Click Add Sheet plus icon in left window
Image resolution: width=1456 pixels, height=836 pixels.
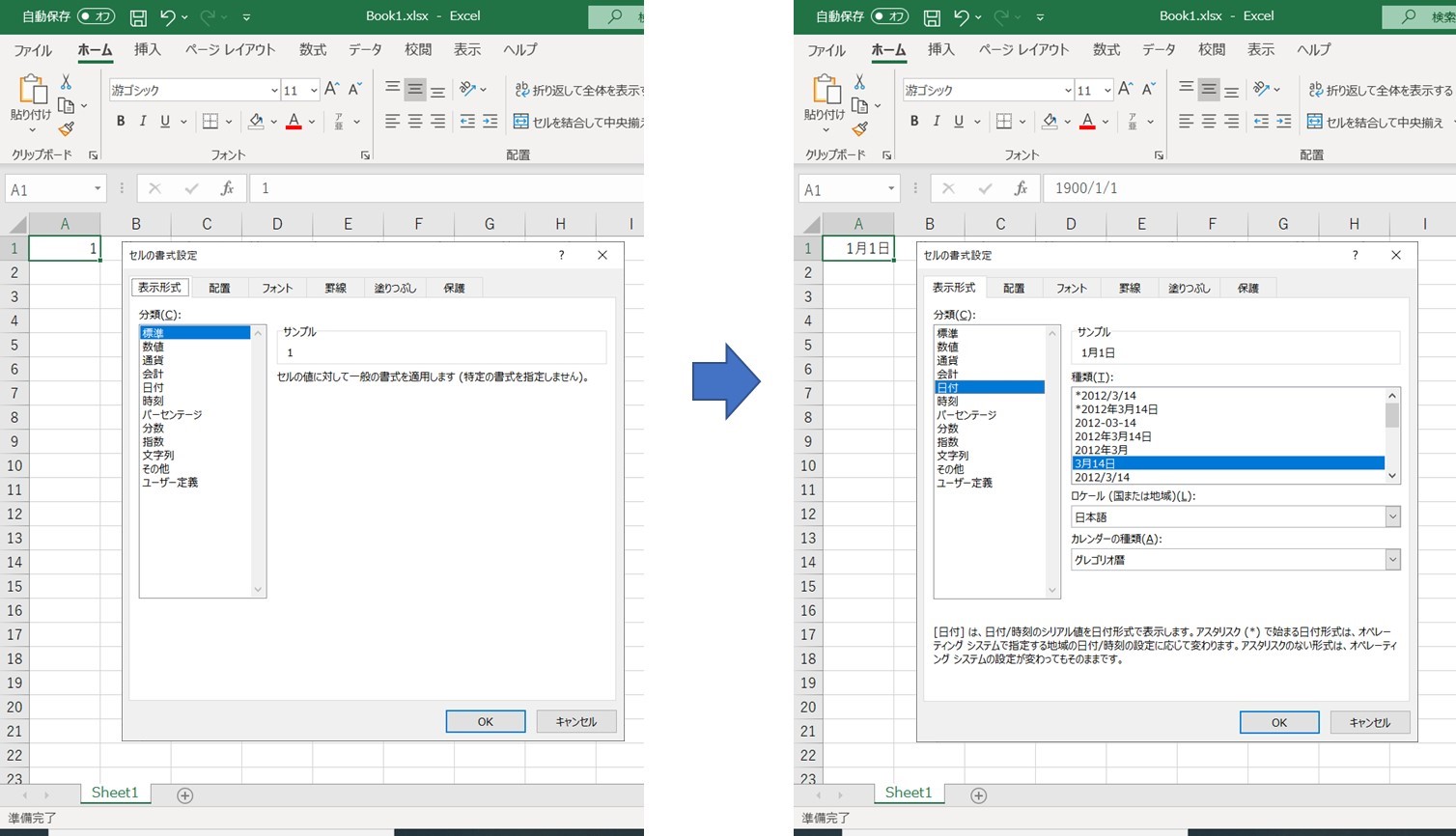185,795
